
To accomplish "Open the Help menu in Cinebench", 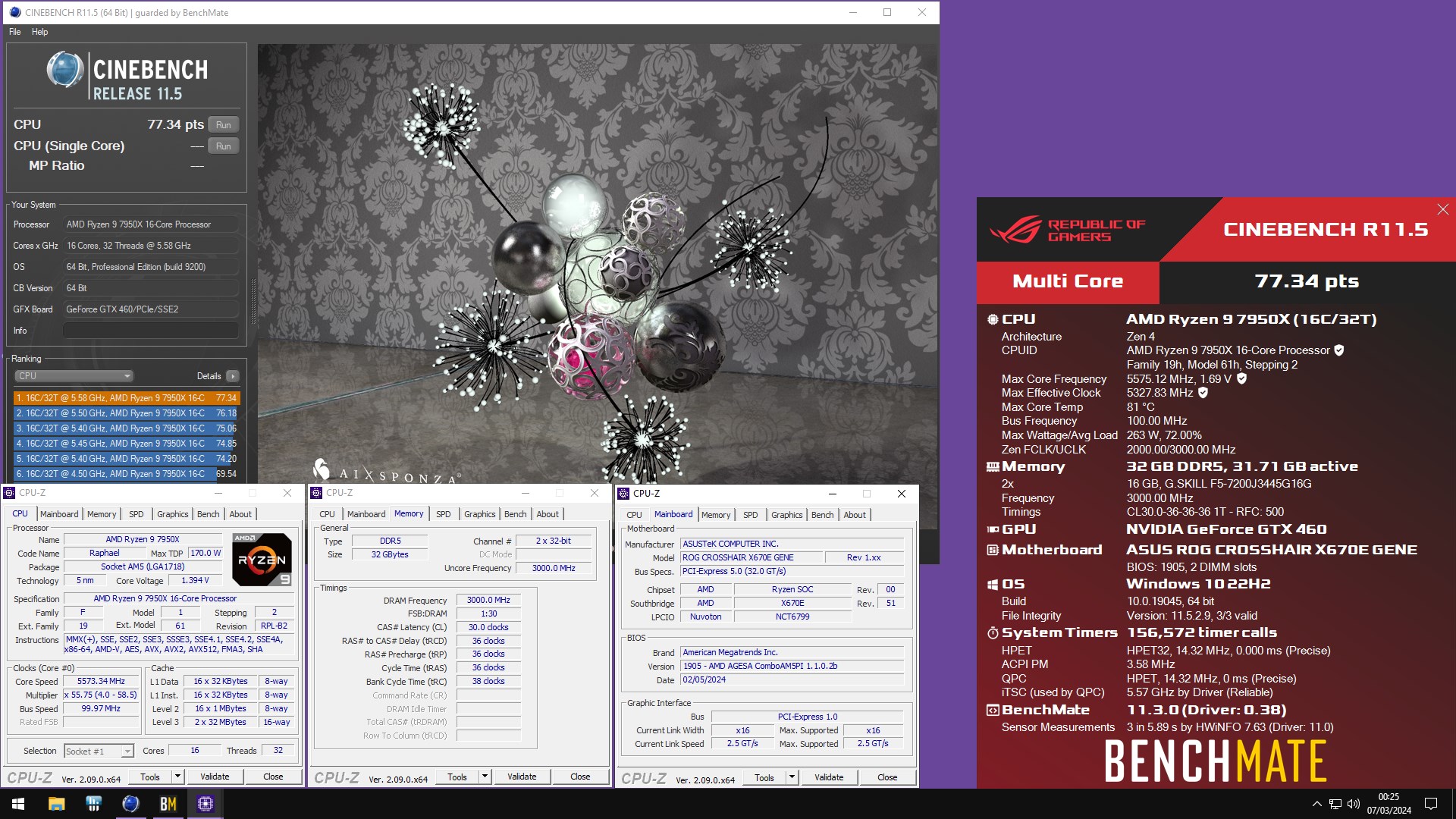I will tap(40, 32).
